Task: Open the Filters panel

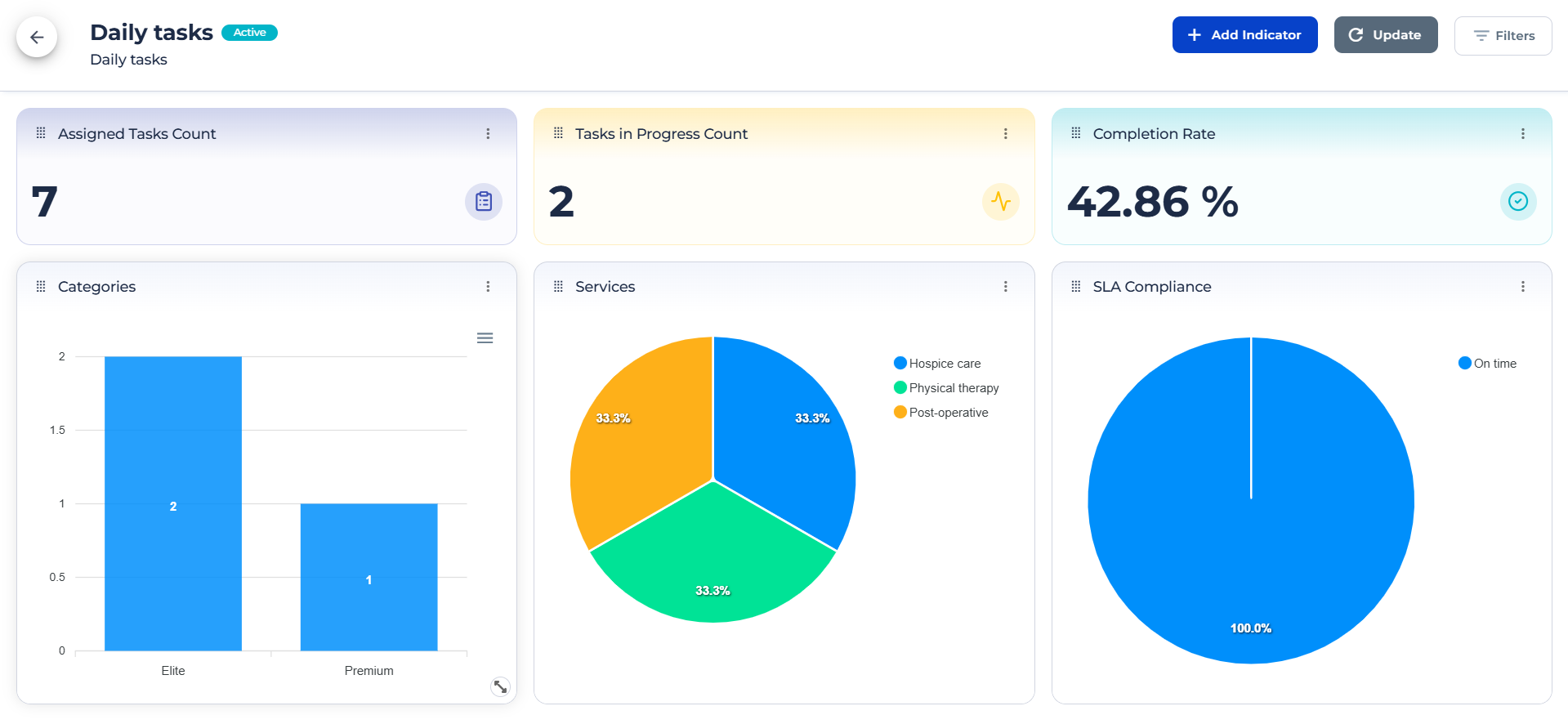Action: pyautogui.click(x=1503, y=36)
